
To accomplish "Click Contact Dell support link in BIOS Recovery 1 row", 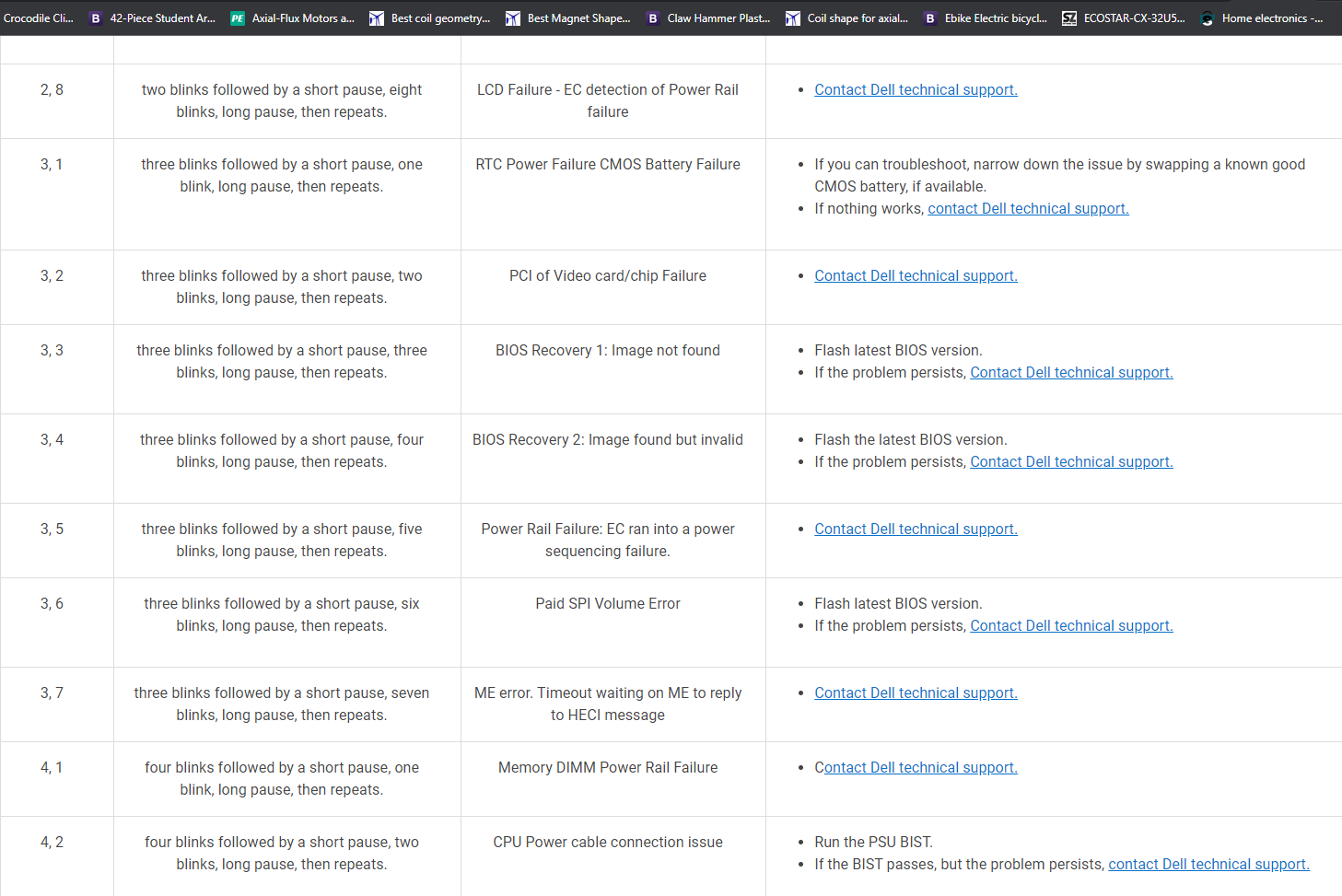I will click(x=1071, y=372).
